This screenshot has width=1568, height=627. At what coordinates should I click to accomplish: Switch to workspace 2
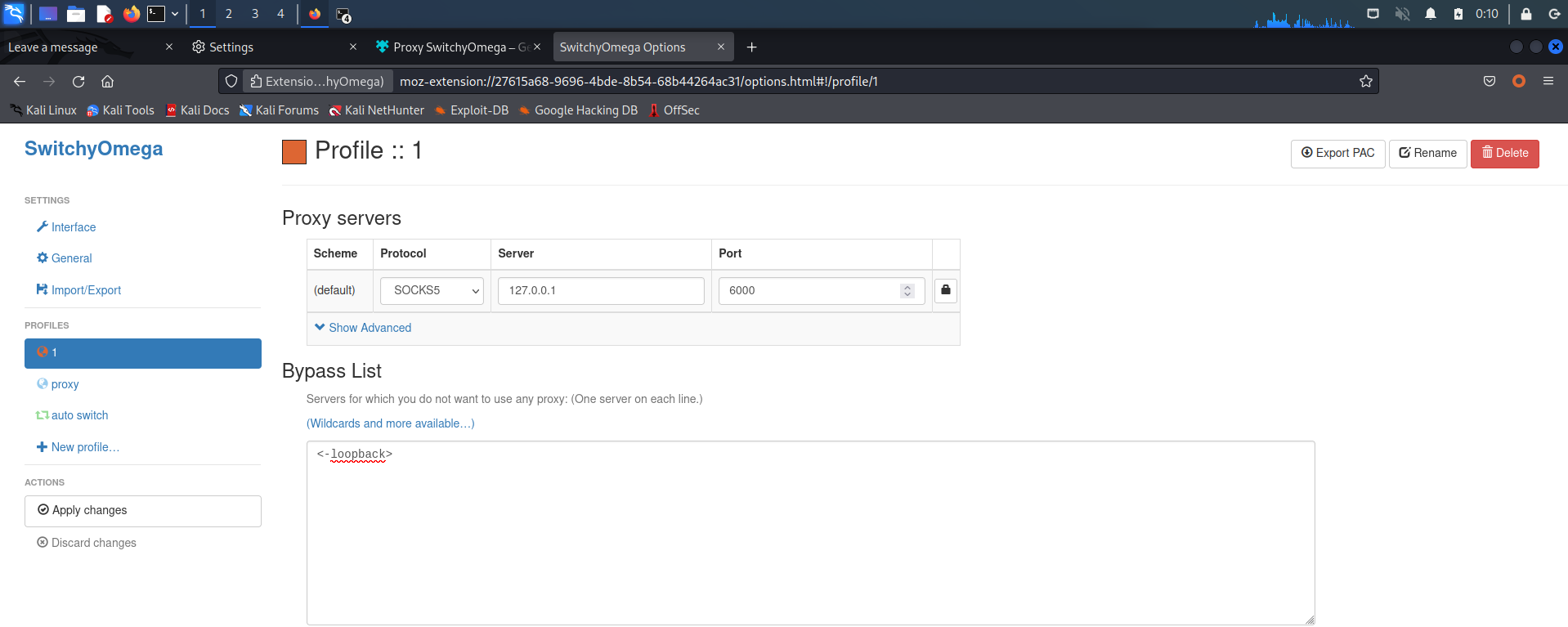(229, 14)
